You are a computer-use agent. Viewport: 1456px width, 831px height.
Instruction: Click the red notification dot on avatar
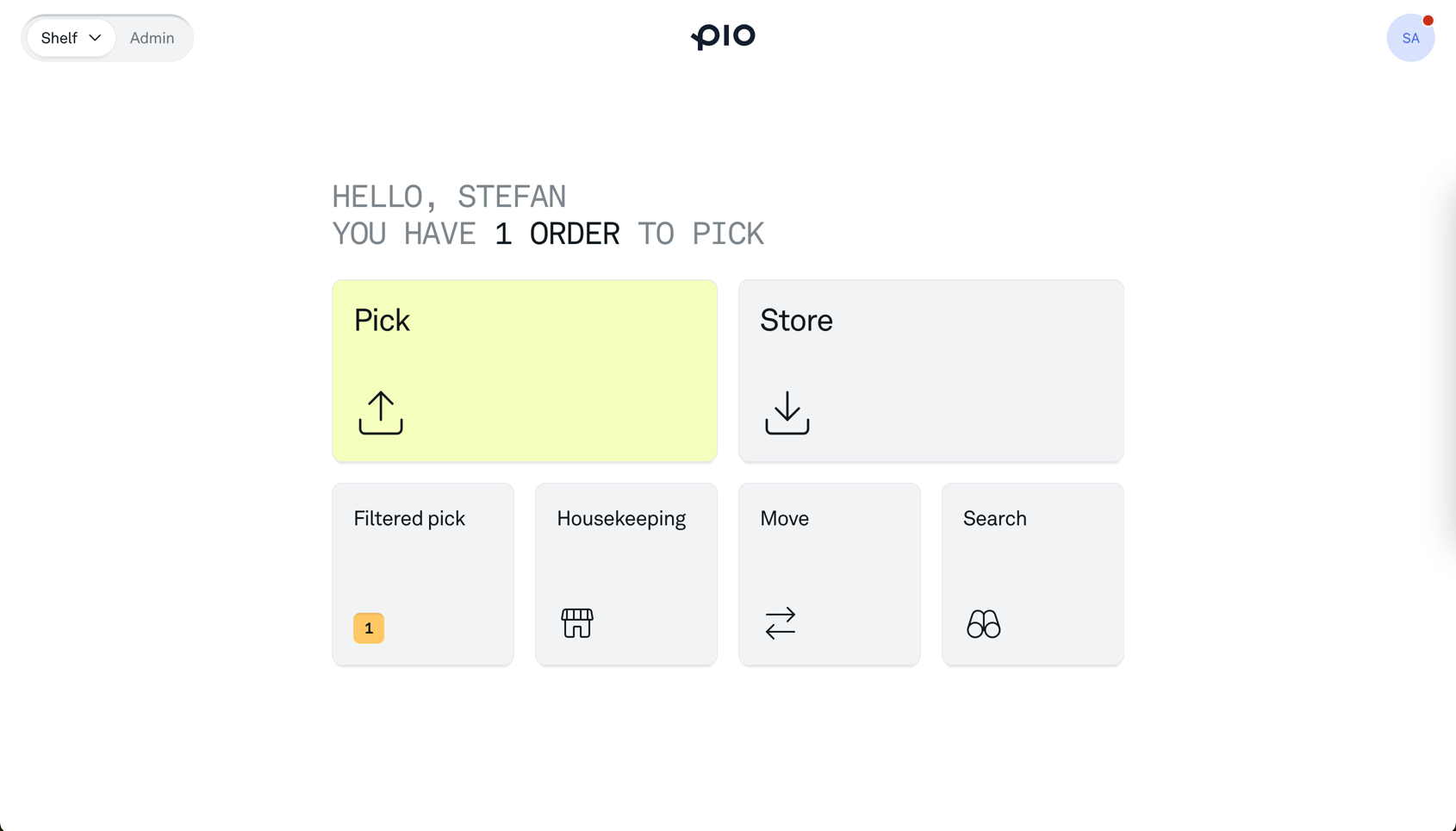point(1428,21)
